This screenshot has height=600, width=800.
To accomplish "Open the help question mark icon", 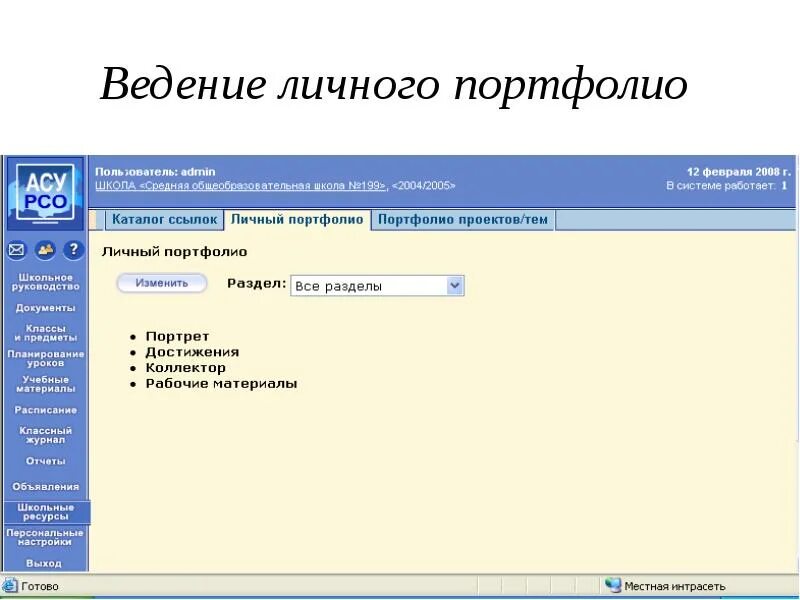I will [x=73, y=250].
